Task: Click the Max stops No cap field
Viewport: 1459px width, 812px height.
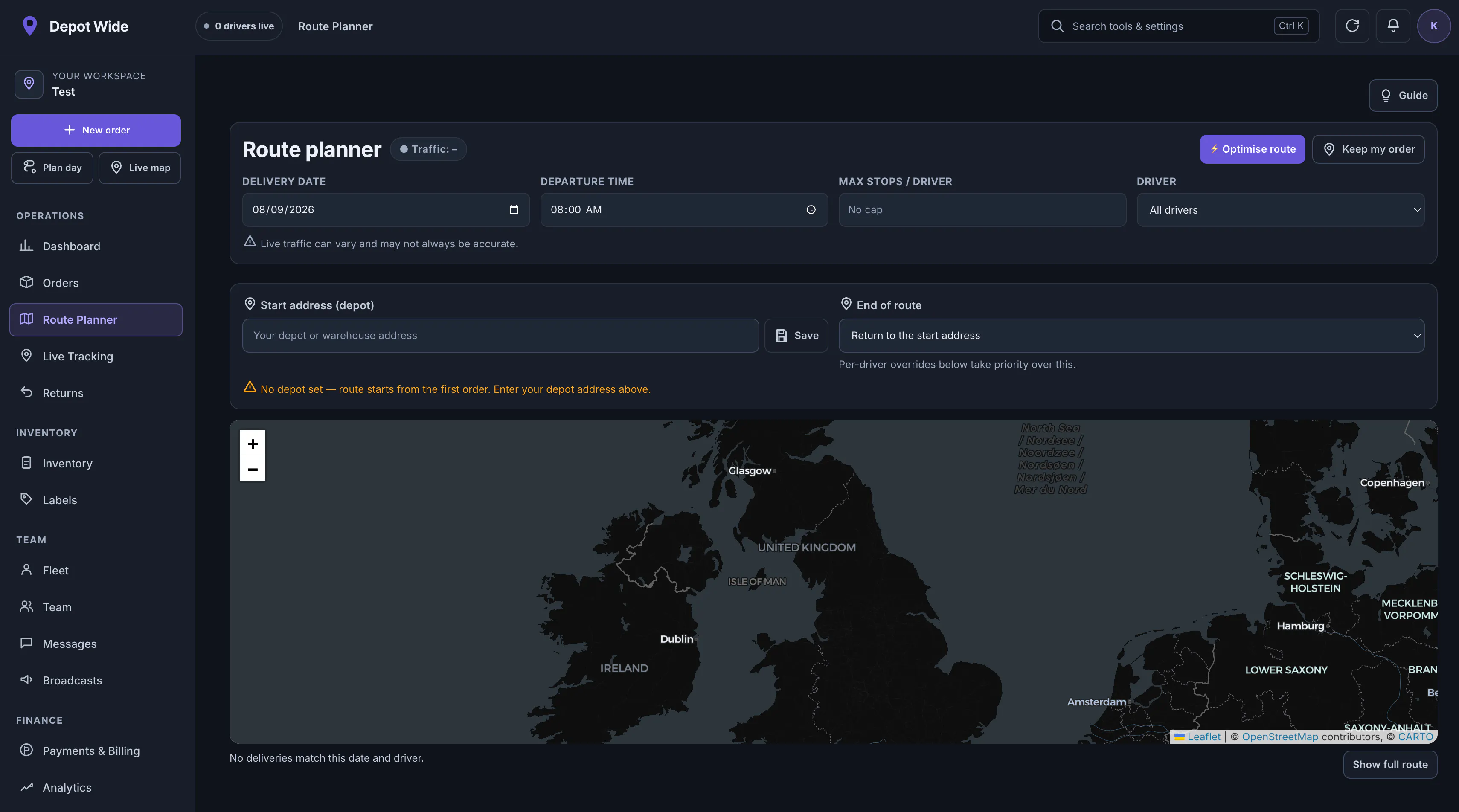Action: 982,209
